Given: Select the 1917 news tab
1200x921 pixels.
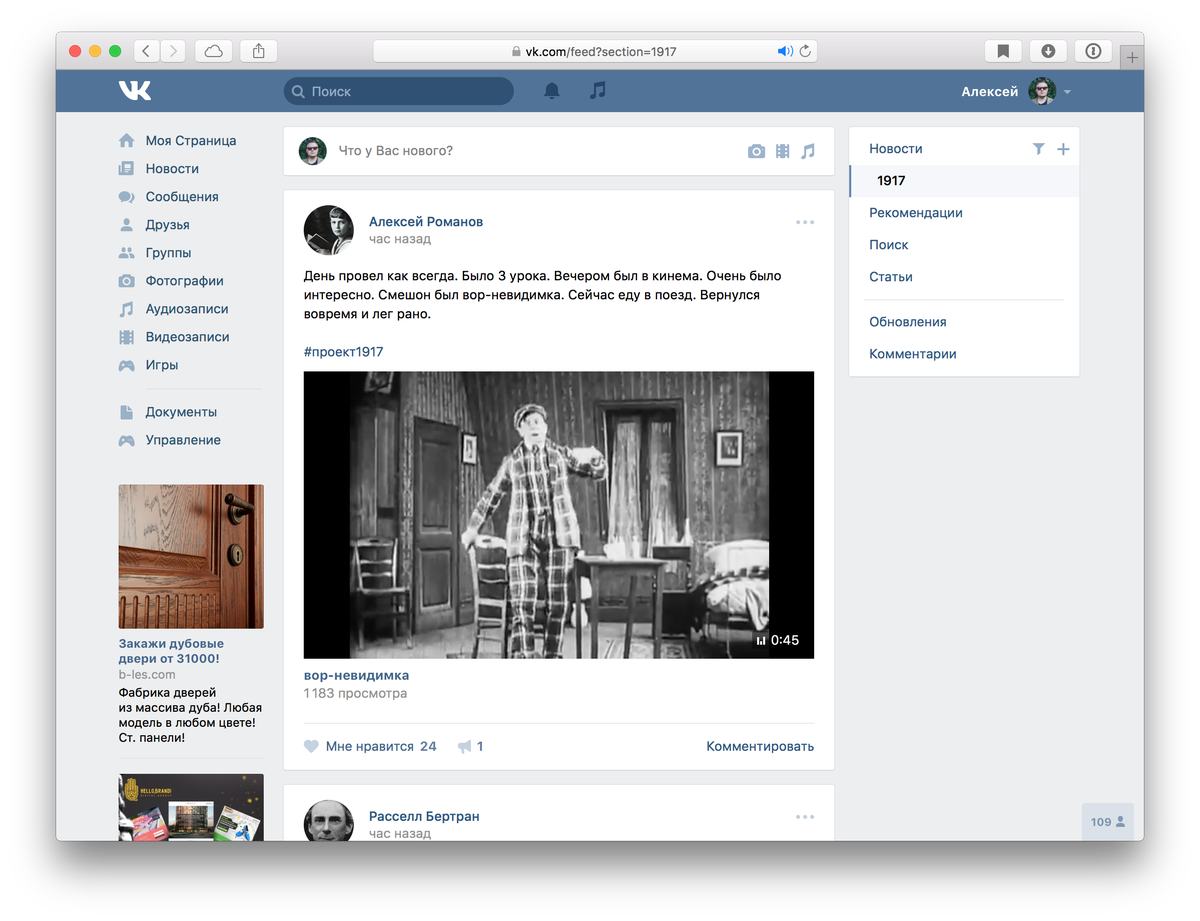Looking at the screenshot, I should tap(964, 181).
